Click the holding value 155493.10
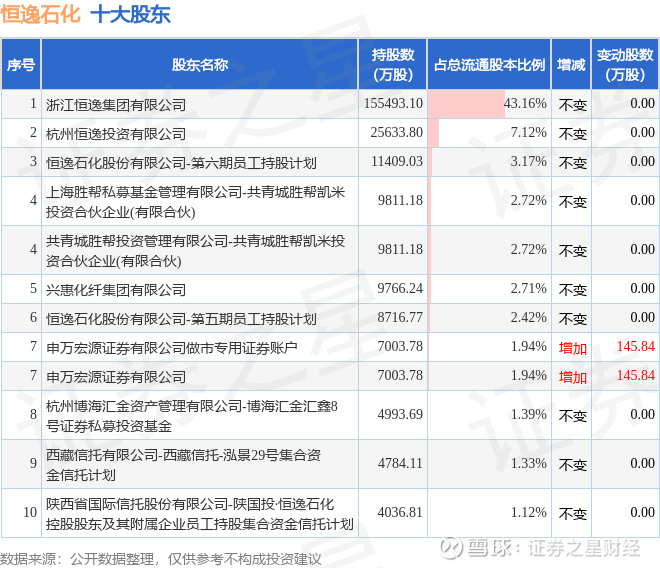This screenshot has height=568, width=660. tap(393, 104)
